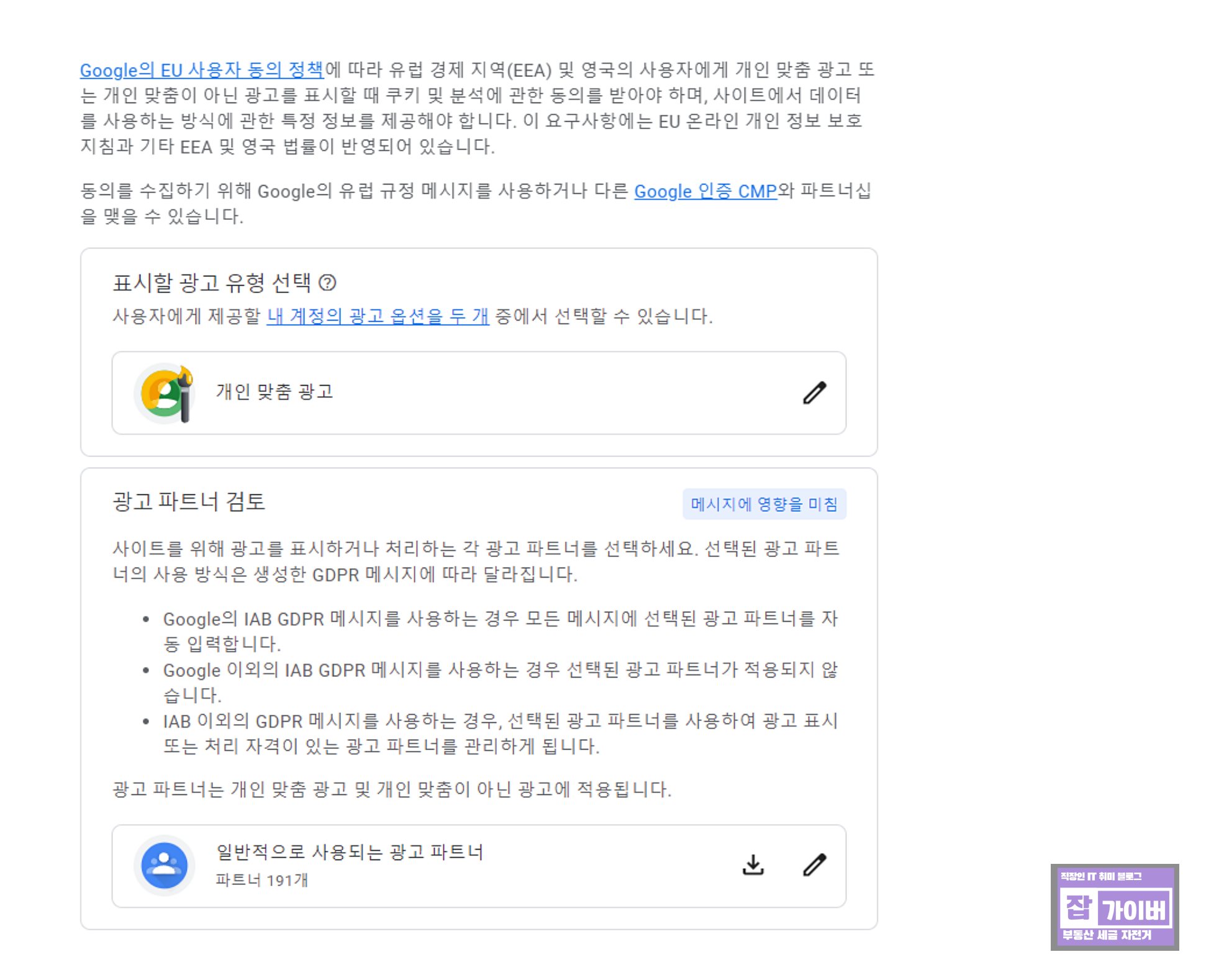The height and width of the screenshot is (980, 1206).
Task: Click the blue ad partners group icon
Action: tap(165, 865)
